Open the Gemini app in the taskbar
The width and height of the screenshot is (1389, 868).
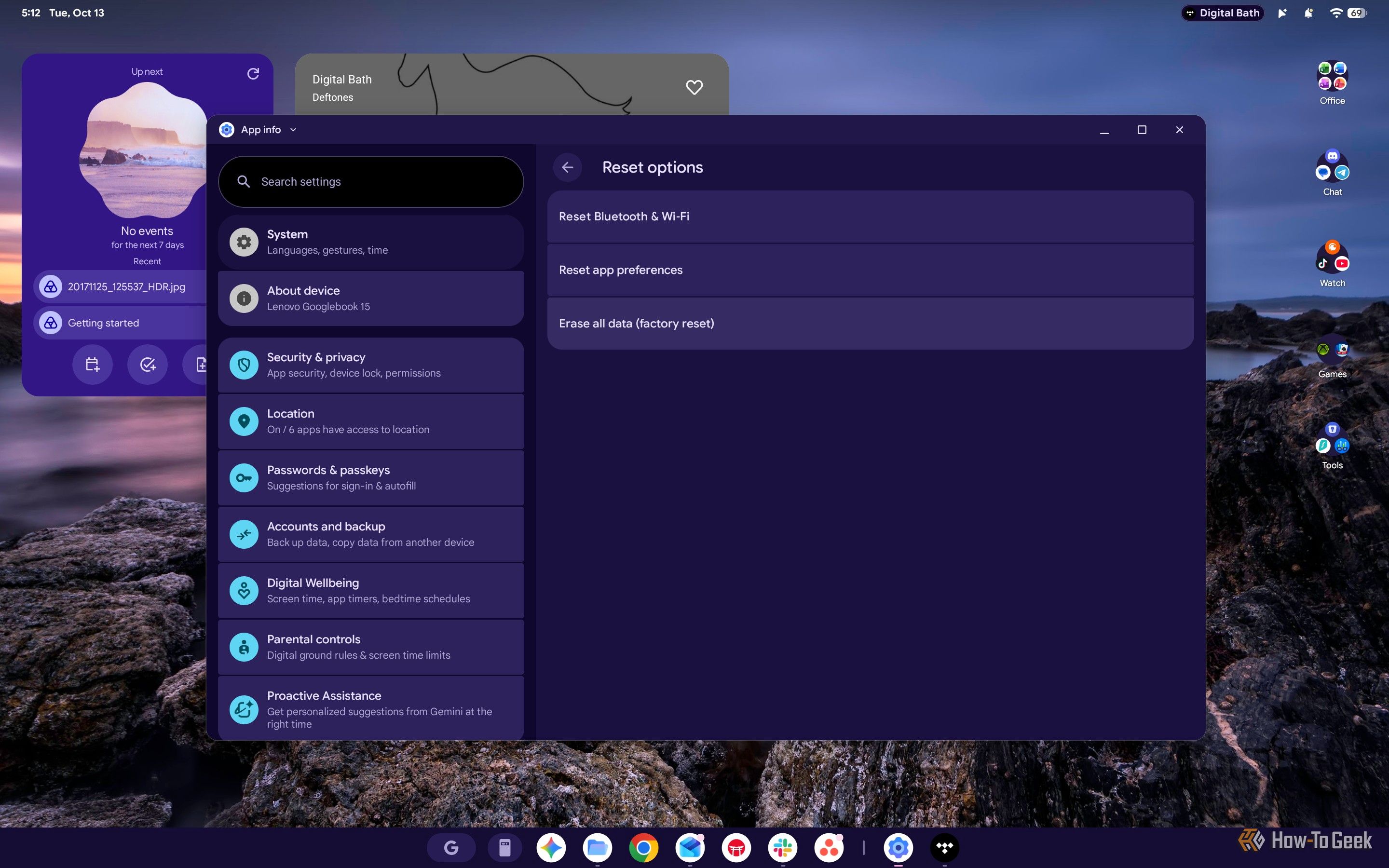pyautogui.click(x=551, y=847)
